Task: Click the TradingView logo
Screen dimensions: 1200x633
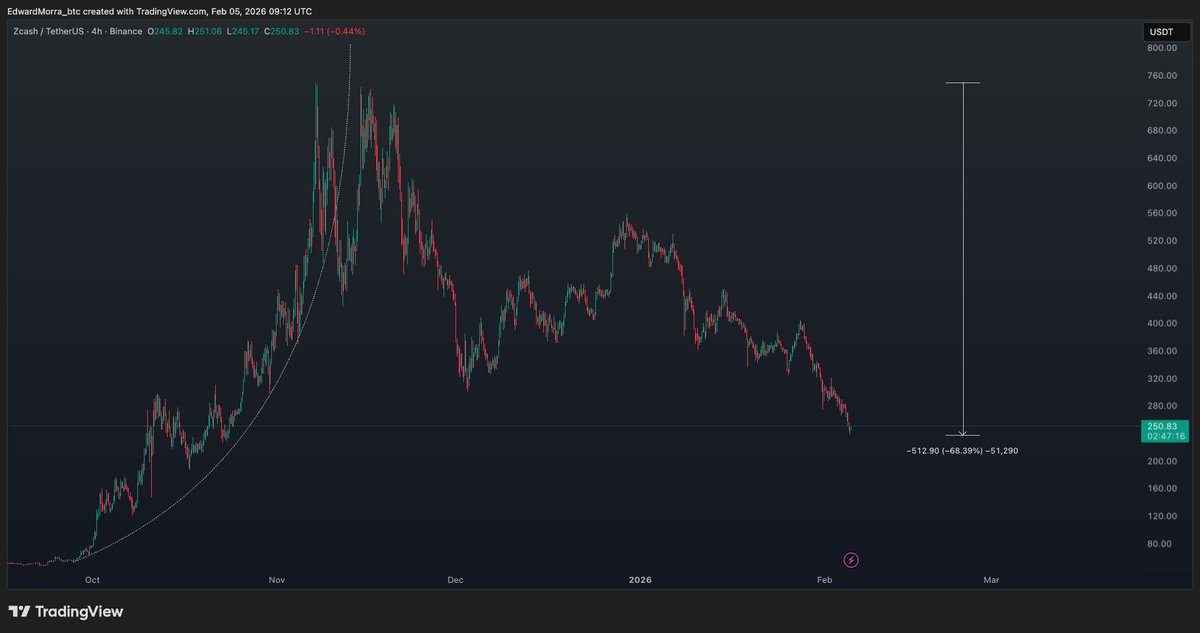Action: click(66, 611)
